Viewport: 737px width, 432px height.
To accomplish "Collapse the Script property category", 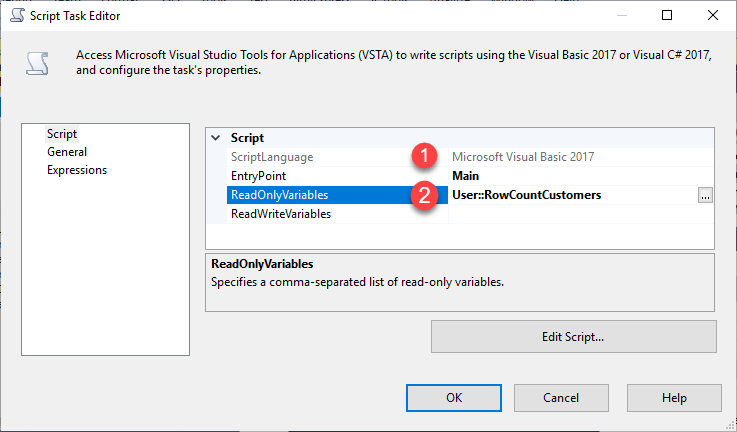I will [x=216, y=138].
